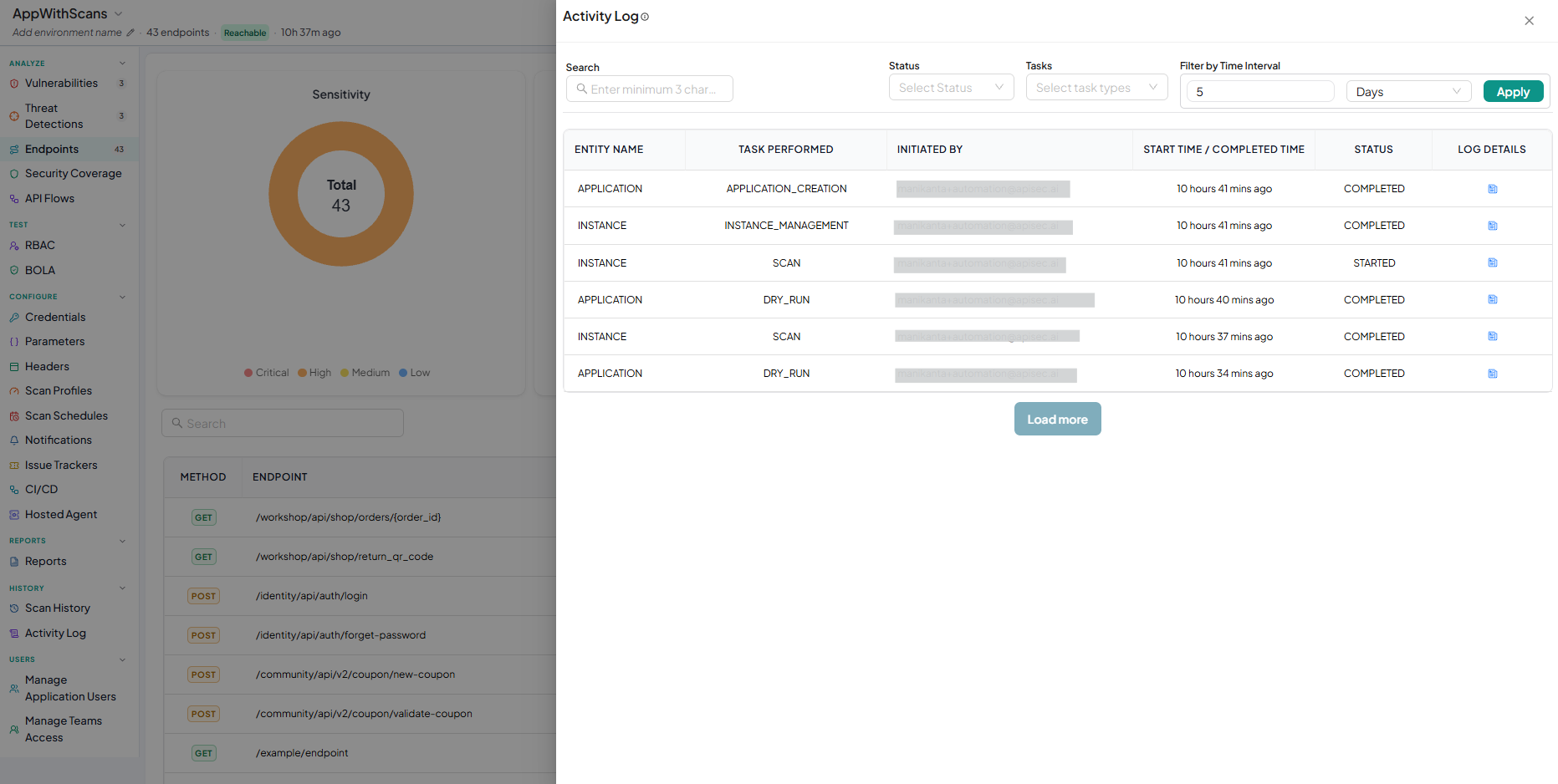
Task: Click the INSTANCE_MANAGEMENT task cell
Action: point(786,226)
